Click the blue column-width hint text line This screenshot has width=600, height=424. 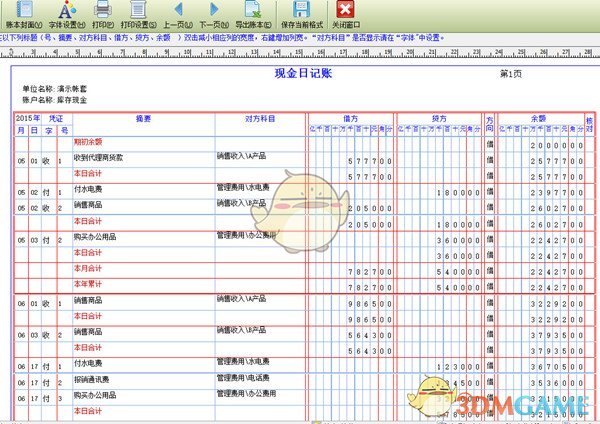coord(222,38)
